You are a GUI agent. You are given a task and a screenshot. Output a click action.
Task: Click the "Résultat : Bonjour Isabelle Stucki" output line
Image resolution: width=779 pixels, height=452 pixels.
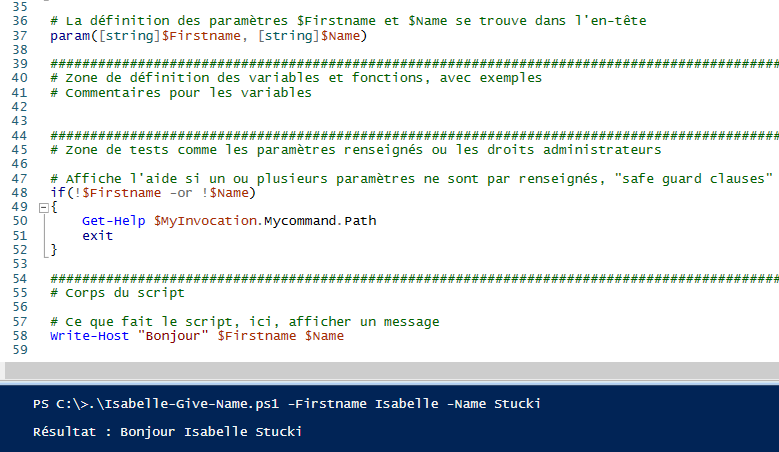click(167, 432)
